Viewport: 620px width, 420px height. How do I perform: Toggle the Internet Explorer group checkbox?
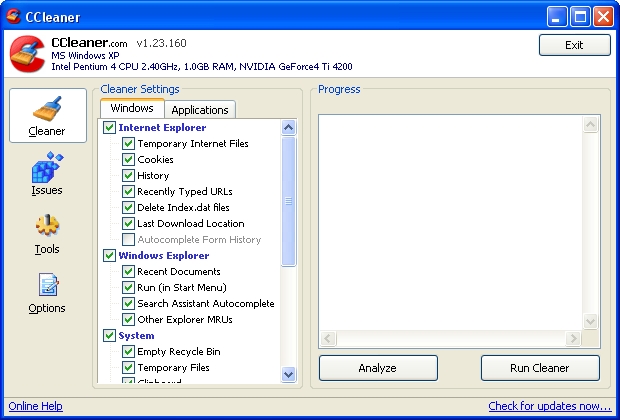[110, 128]
